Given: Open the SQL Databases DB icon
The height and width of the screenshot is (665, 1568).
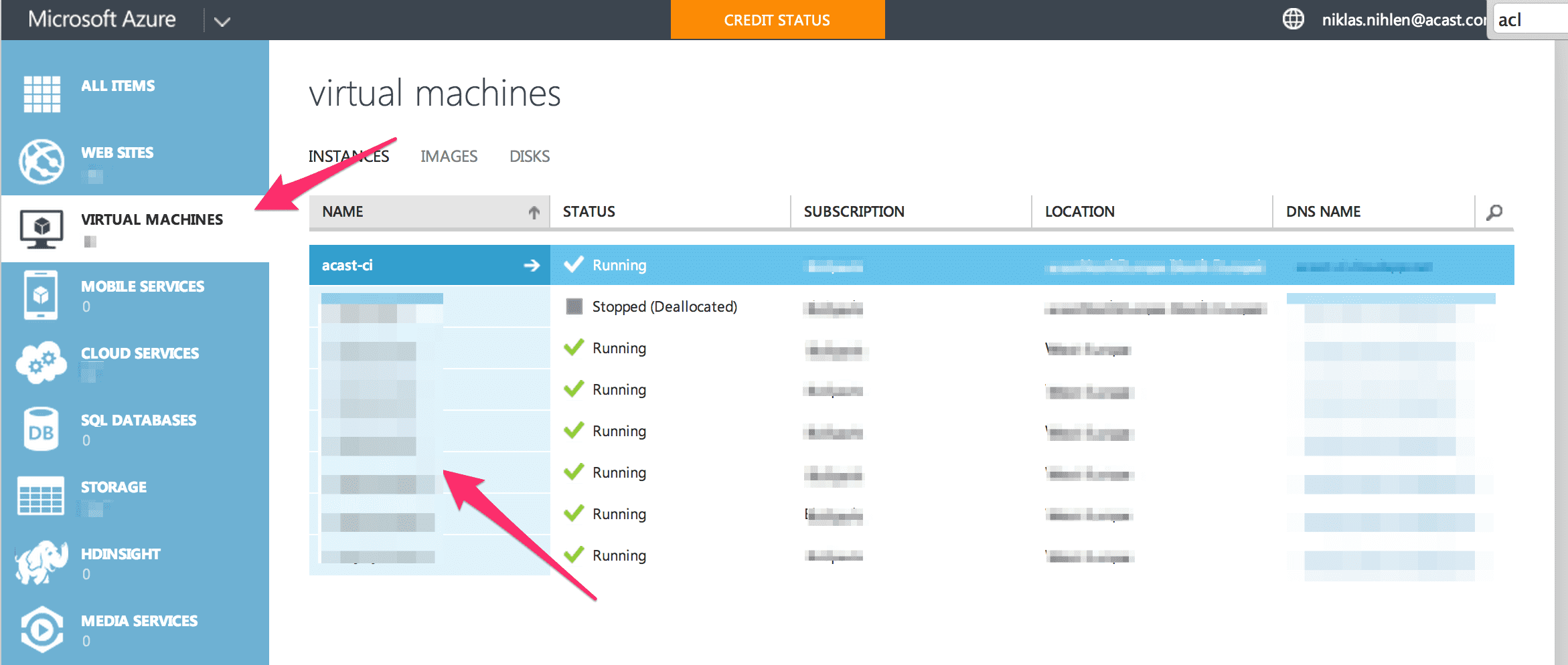Looking at the screenshot, I should pyautogui.click(x=41, y=429).
